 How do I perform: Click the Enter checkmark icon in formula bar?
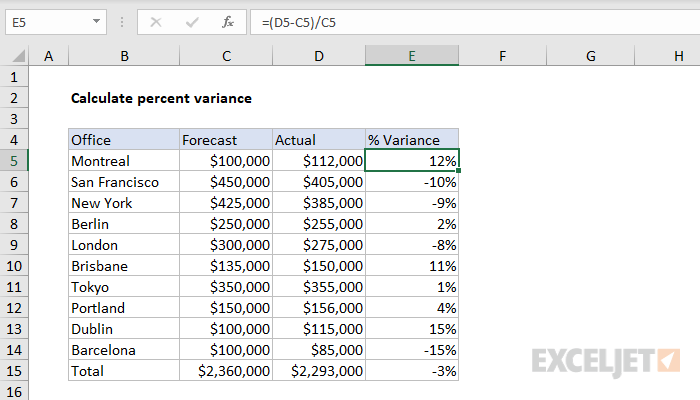coord(191,21)
